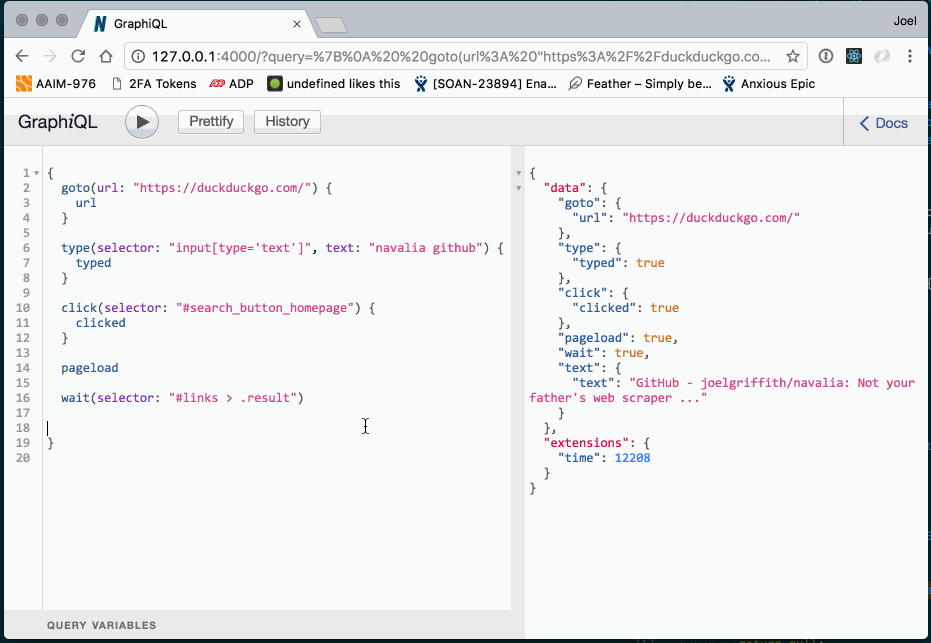The height and width of the screenshot is (643, 931).
Task: Place cursor on empty line 18 in editor
Action: pyautogui.click(x=276, y=428)
